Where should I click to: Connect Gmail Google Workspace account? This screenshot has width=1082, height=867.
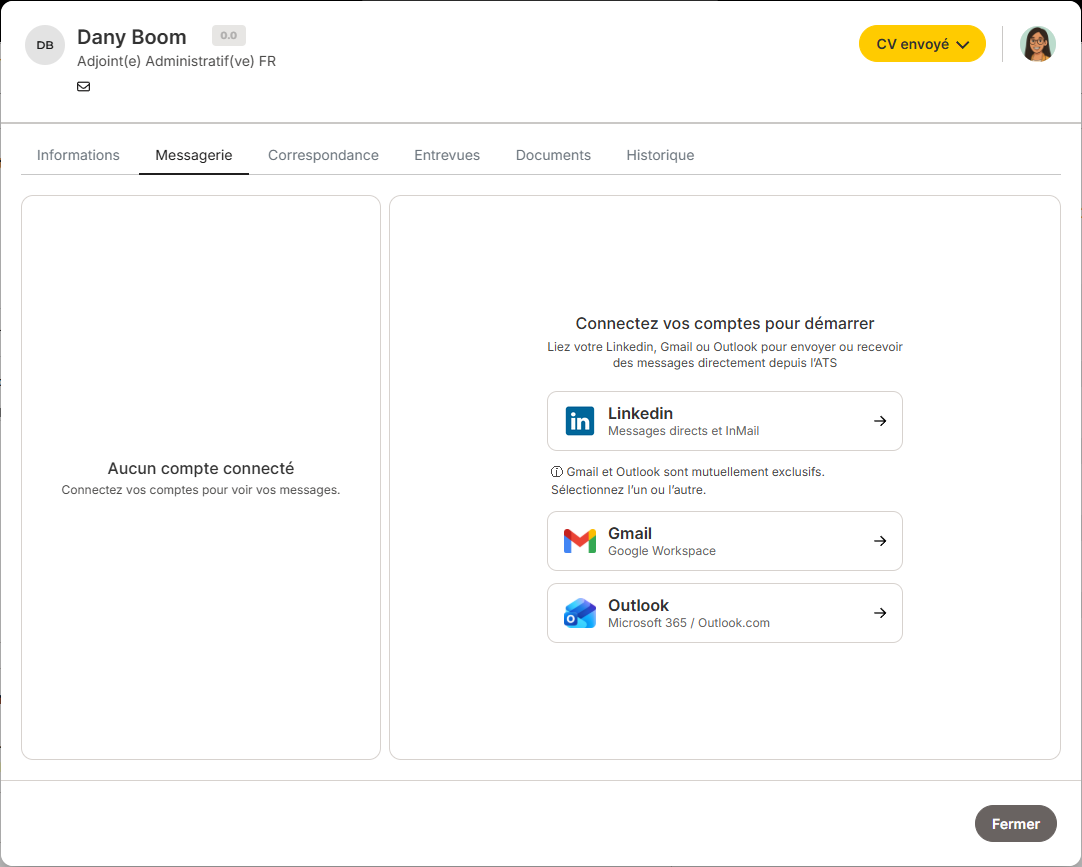tap(725, 541)
